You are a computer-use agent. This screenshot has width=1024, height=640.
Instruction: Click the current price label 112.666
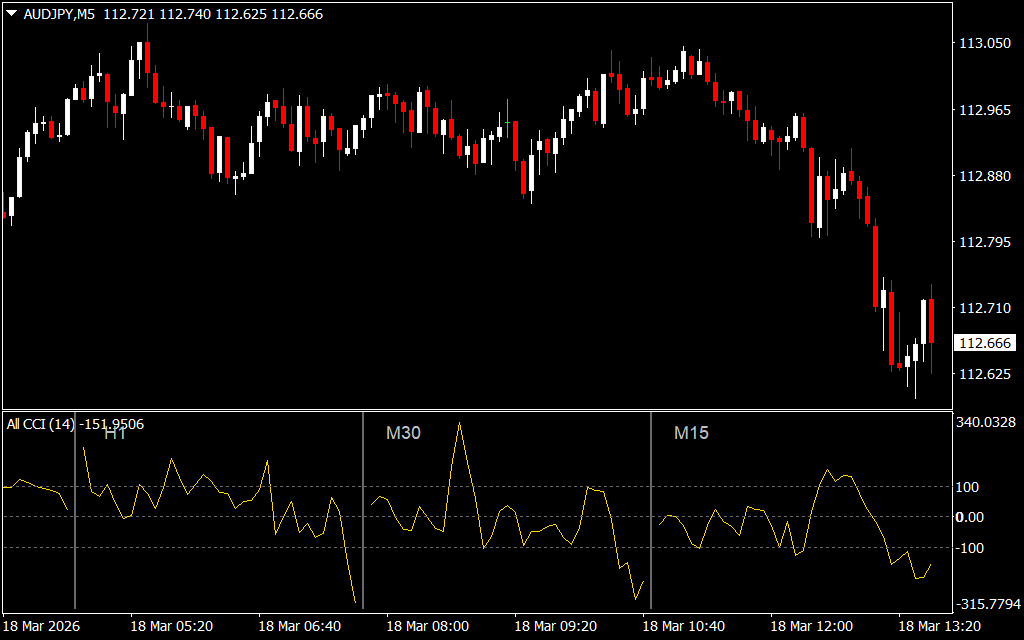pos(984,343)
